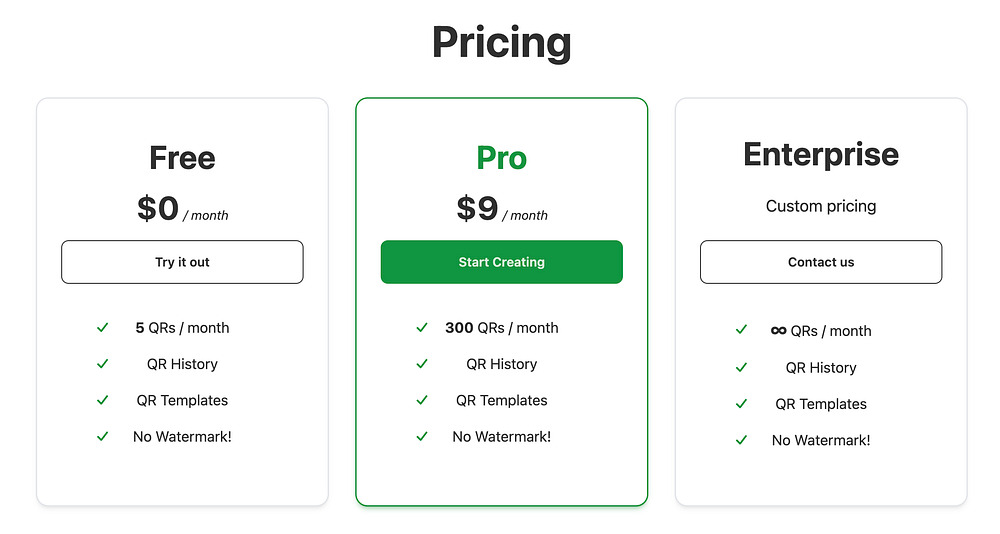The image size is (1000, 534).
Task: Select the Free plan heading
Action: (182, 158)
